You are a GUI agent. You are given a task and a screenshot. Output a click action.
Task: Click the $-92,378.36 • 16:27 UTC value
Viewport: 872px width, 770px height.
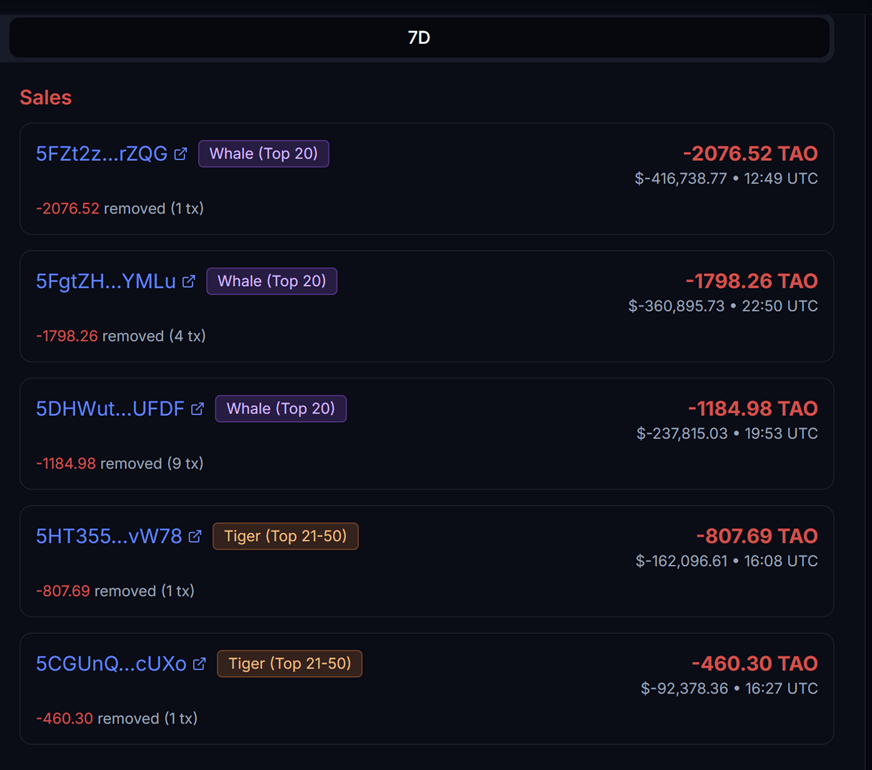pos(729,688)
